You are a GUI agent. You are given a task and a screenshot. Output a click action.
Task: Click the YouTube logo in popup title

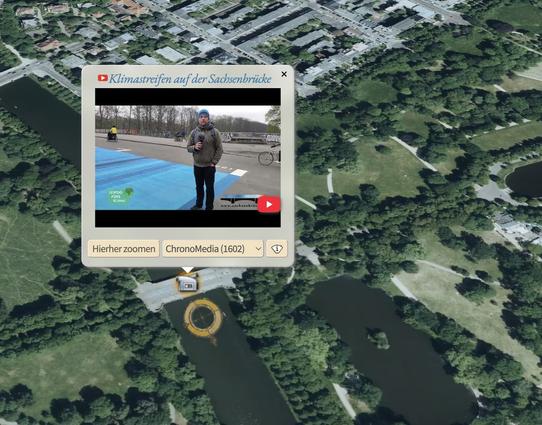pos(103,78)
